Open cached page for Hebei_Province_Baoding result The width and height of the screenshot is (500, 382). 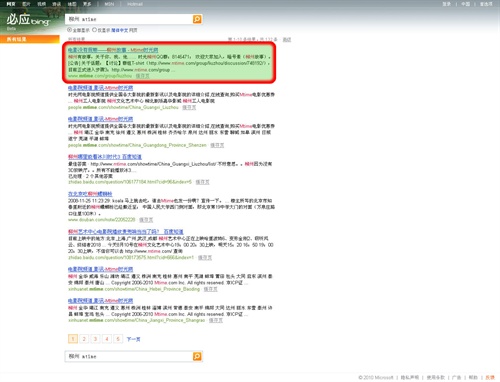coord(210,289)
